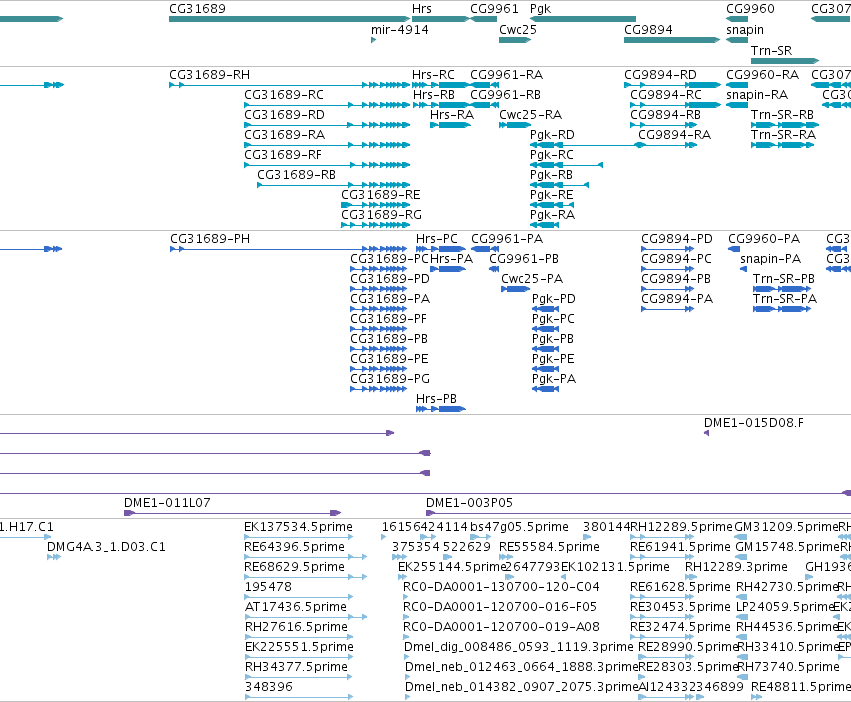The image size is (851, 702).
Task: Select transcript label CG31689-RF
Action: click(283, 155)
